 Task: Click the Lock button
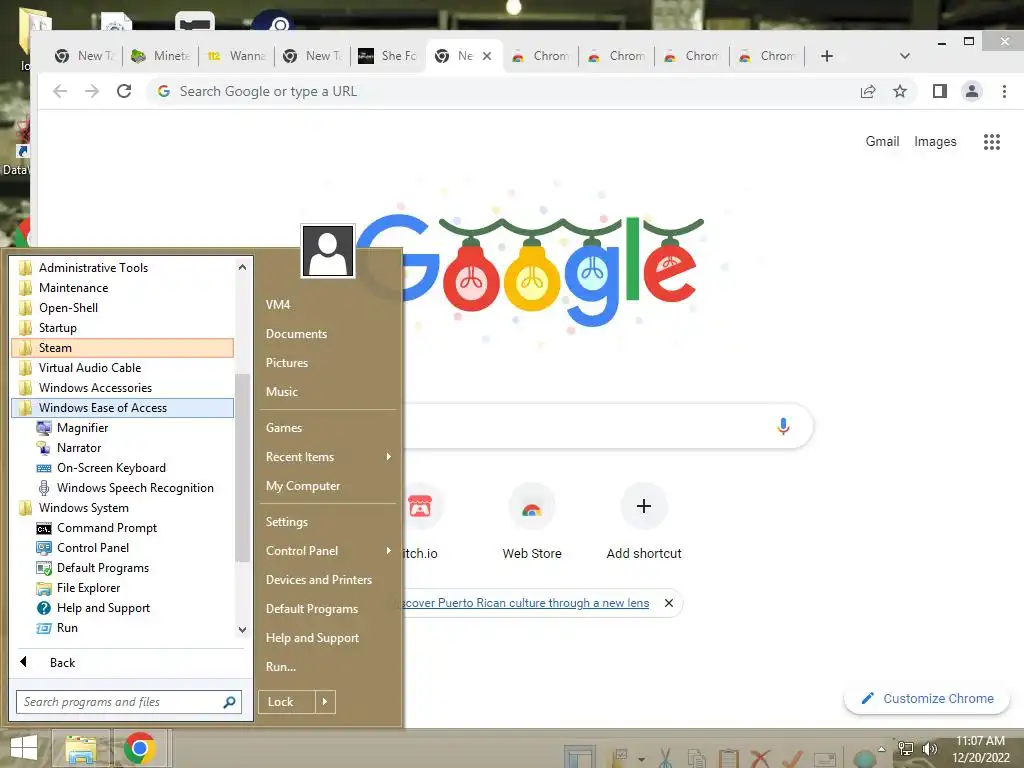[287, 702]
